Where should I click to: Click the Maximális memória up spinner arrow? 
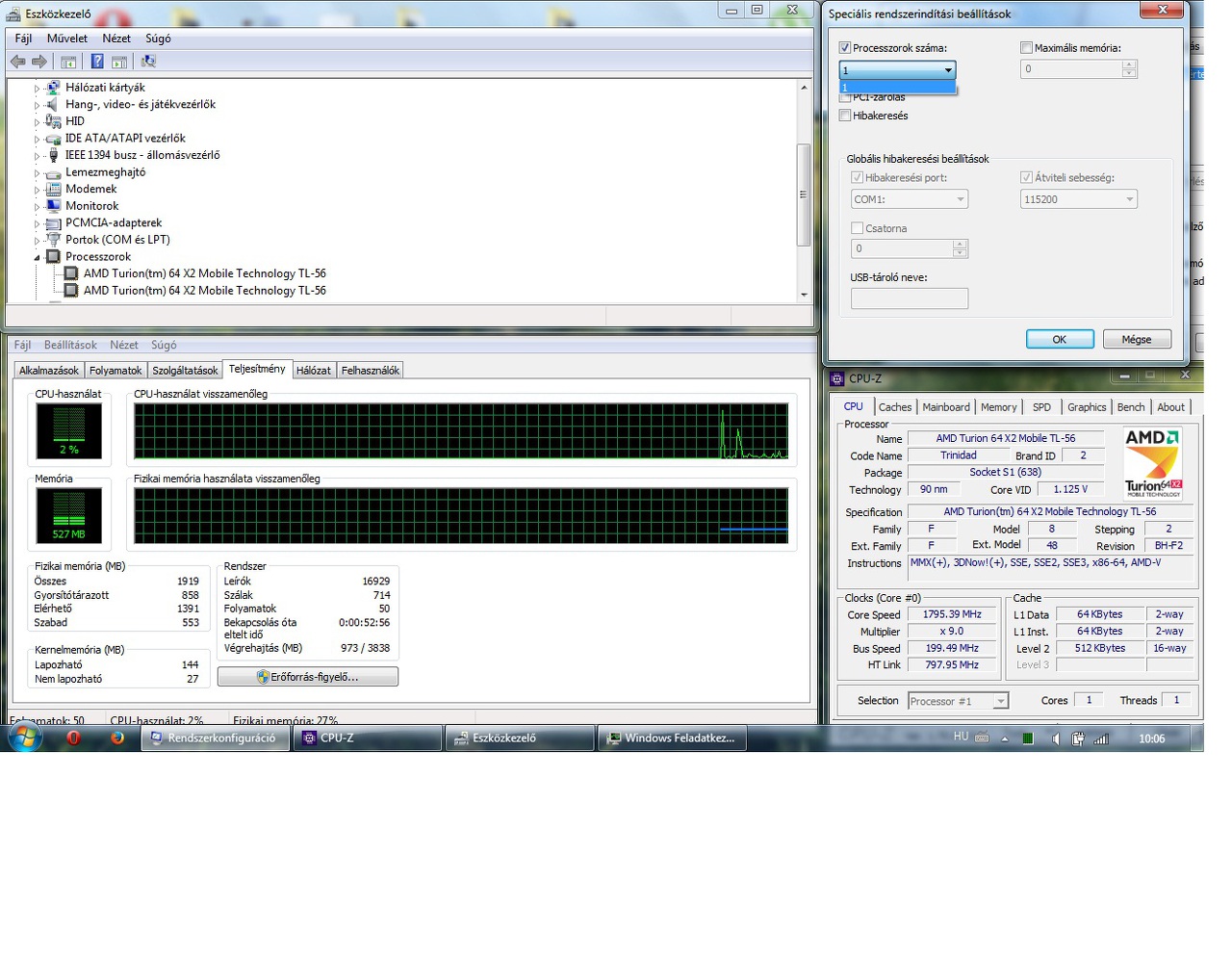[1129, 65]
